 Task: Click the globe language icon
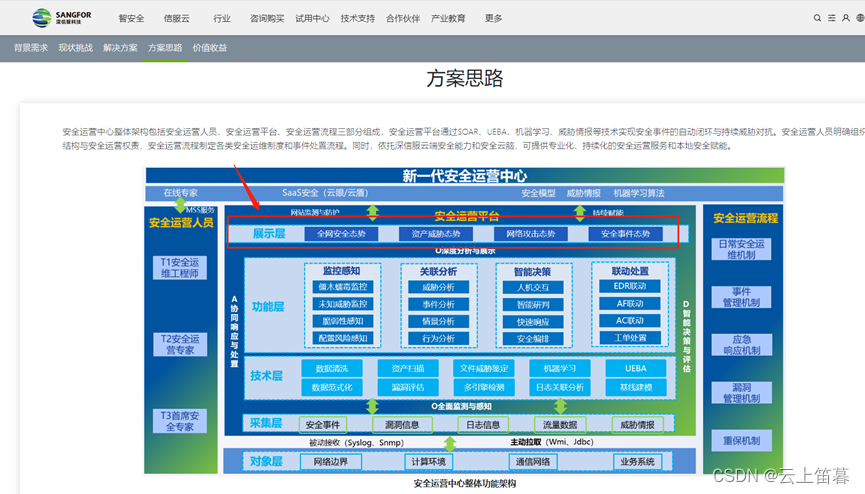point(860,18)
